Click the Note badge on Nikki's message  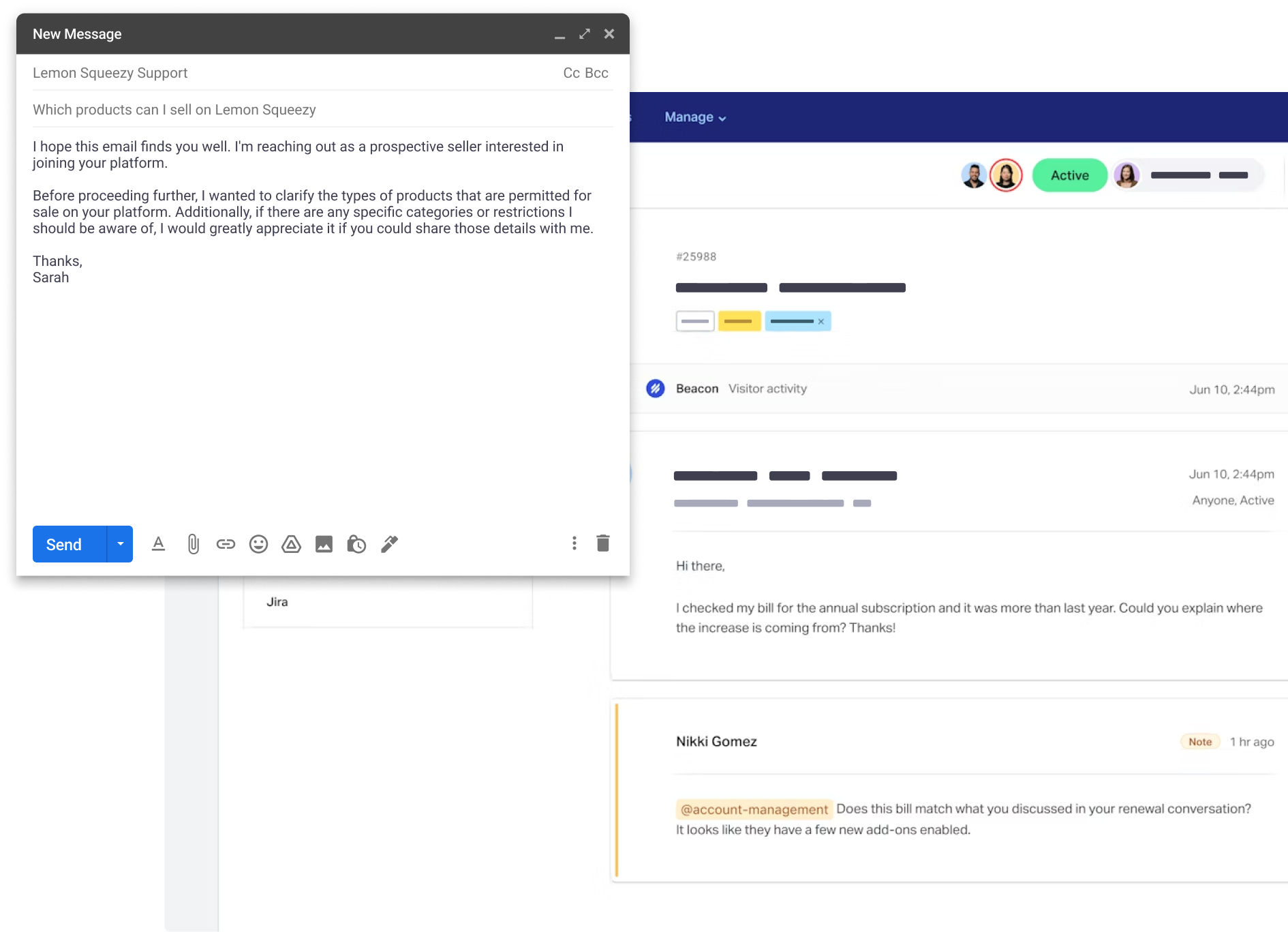[x=1200, y=742]
